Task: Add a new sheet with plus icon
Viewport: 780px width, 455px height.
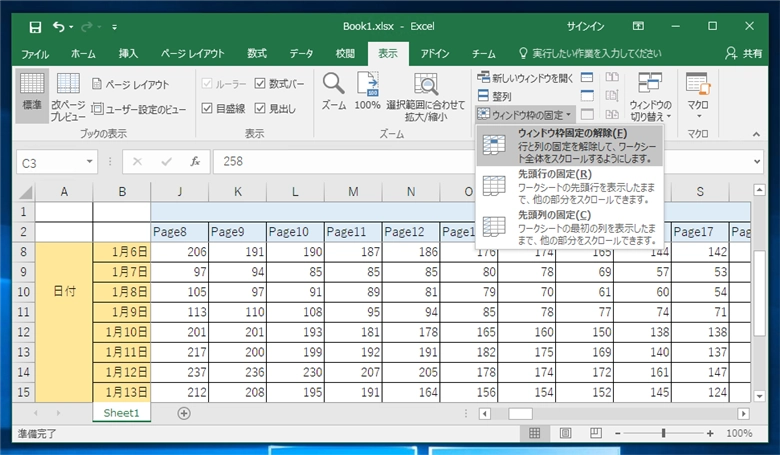Action: pyautogui.click(x=184, y=413)
